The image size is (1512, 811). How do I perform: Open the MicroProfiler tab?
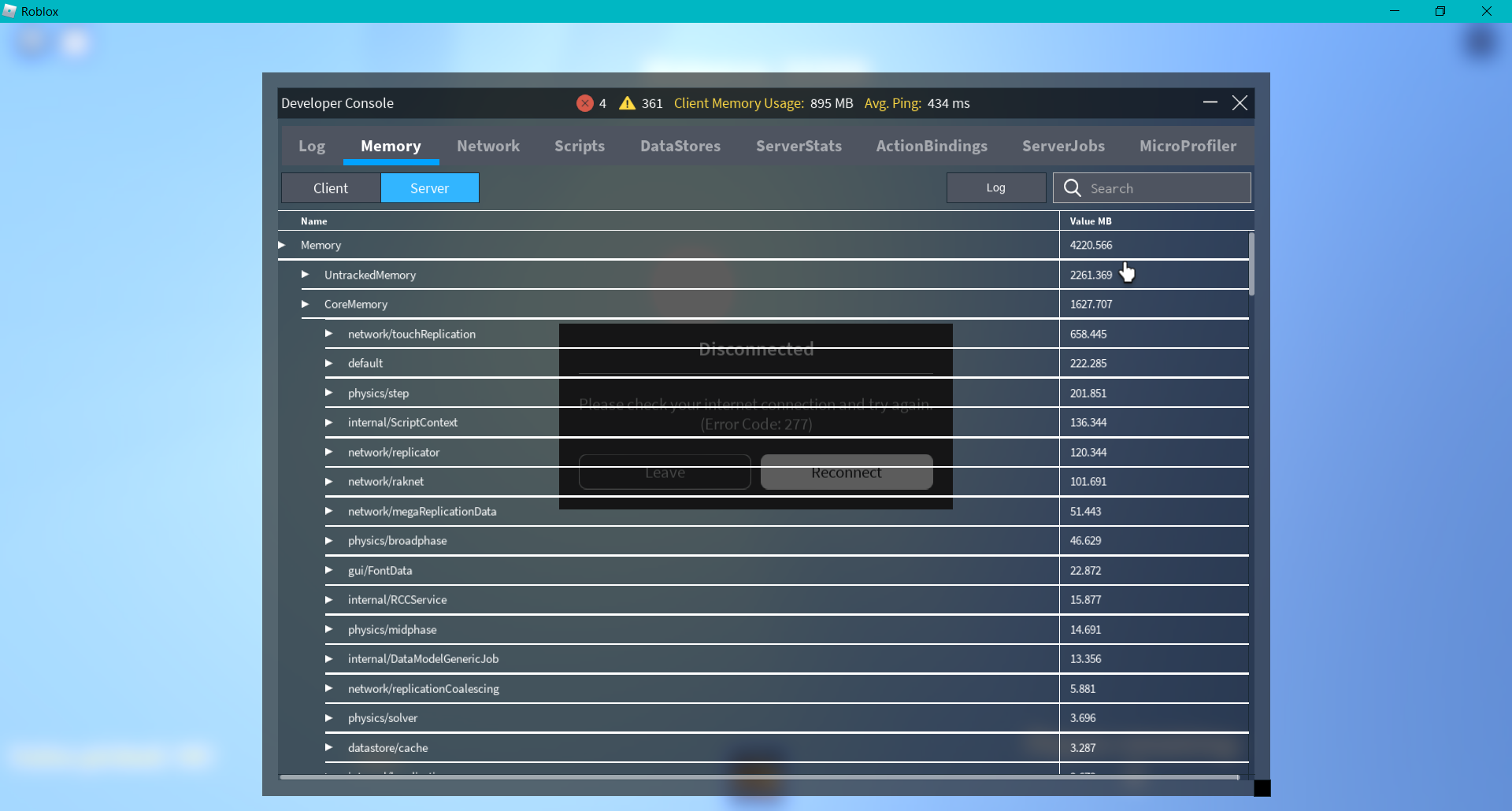[x=1188, y=146]
